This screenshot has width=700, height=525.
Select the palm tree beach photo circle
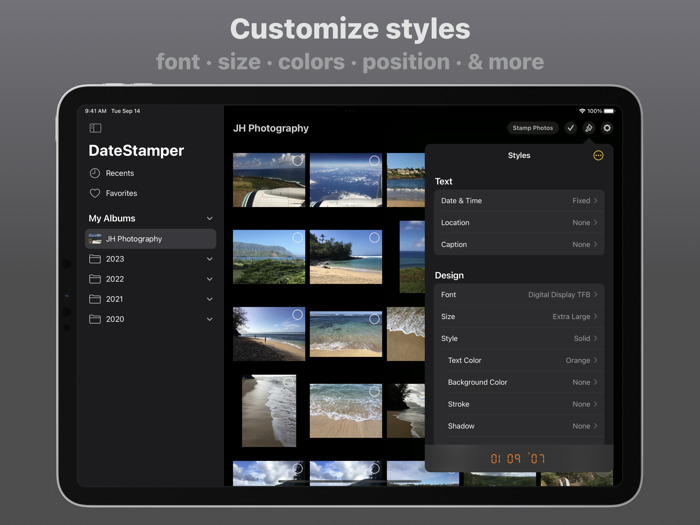click(x=374, y=238)
